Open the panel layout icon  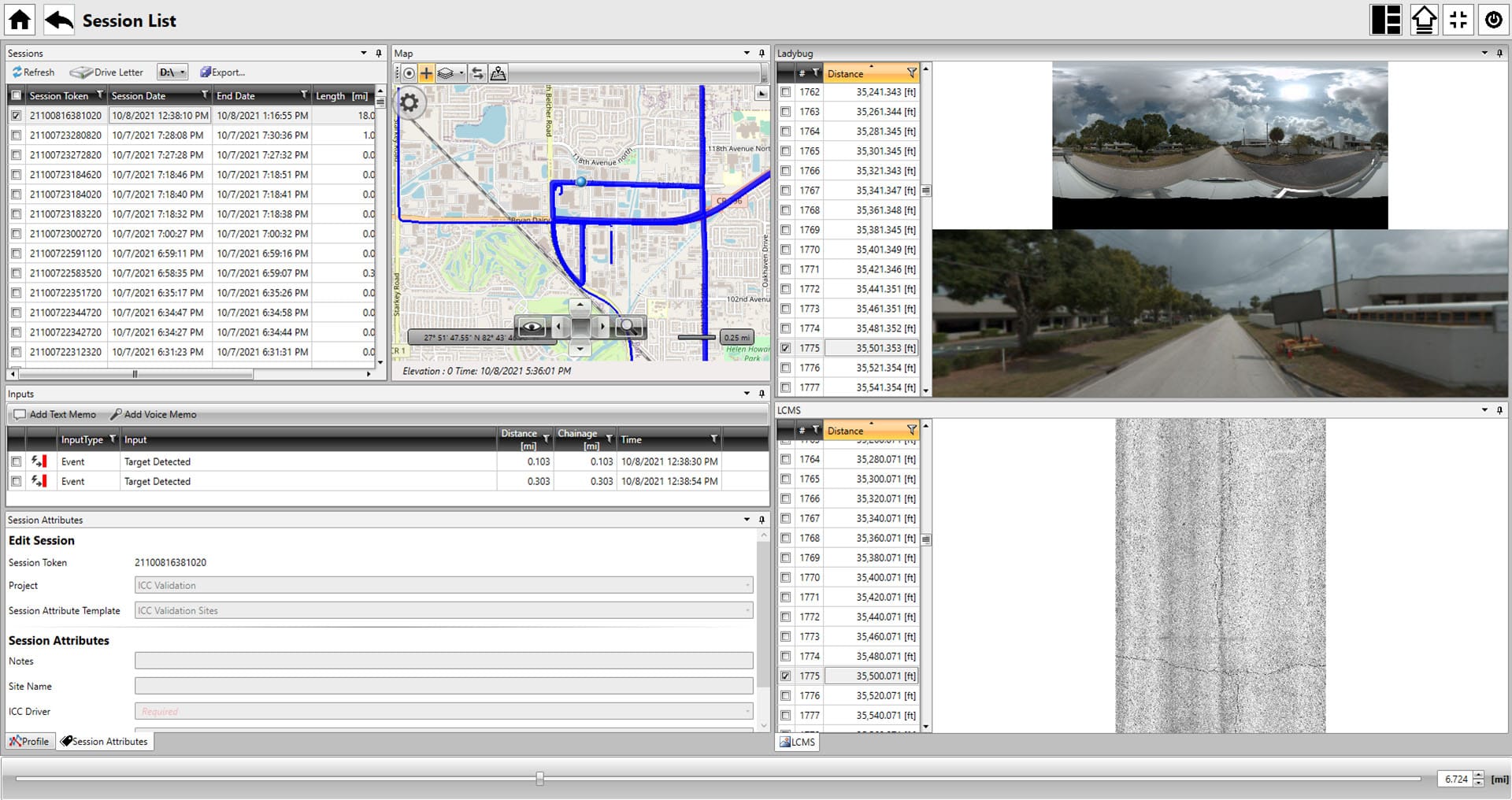tap(1386, 20)
